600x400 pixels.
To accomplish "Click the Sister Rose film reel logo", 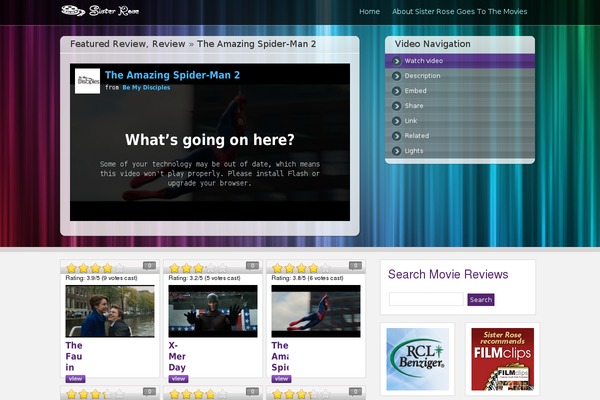I will pos(100,11).
